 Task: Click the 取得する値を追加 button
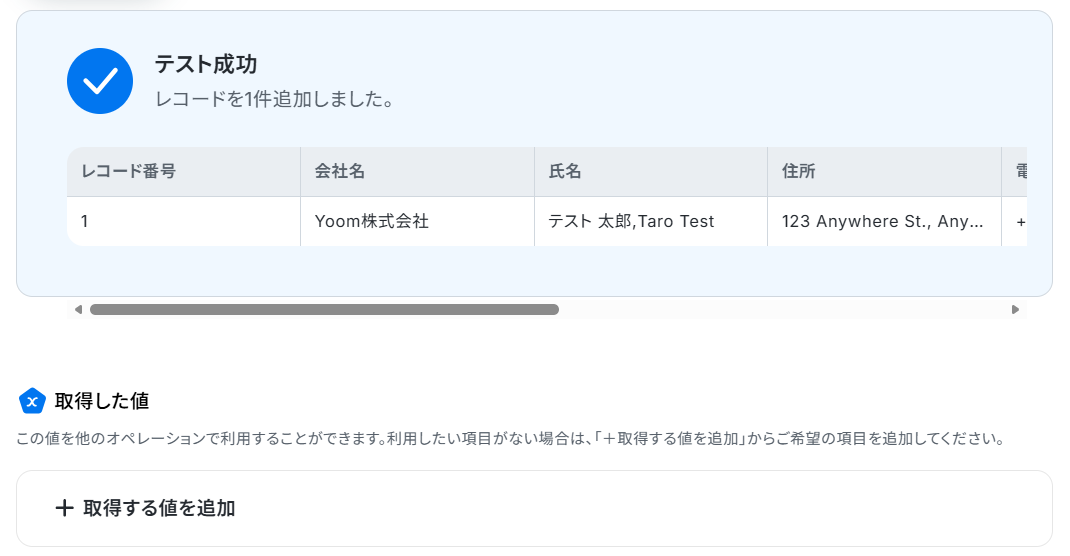pyautogui.click(x=534, y=508)
